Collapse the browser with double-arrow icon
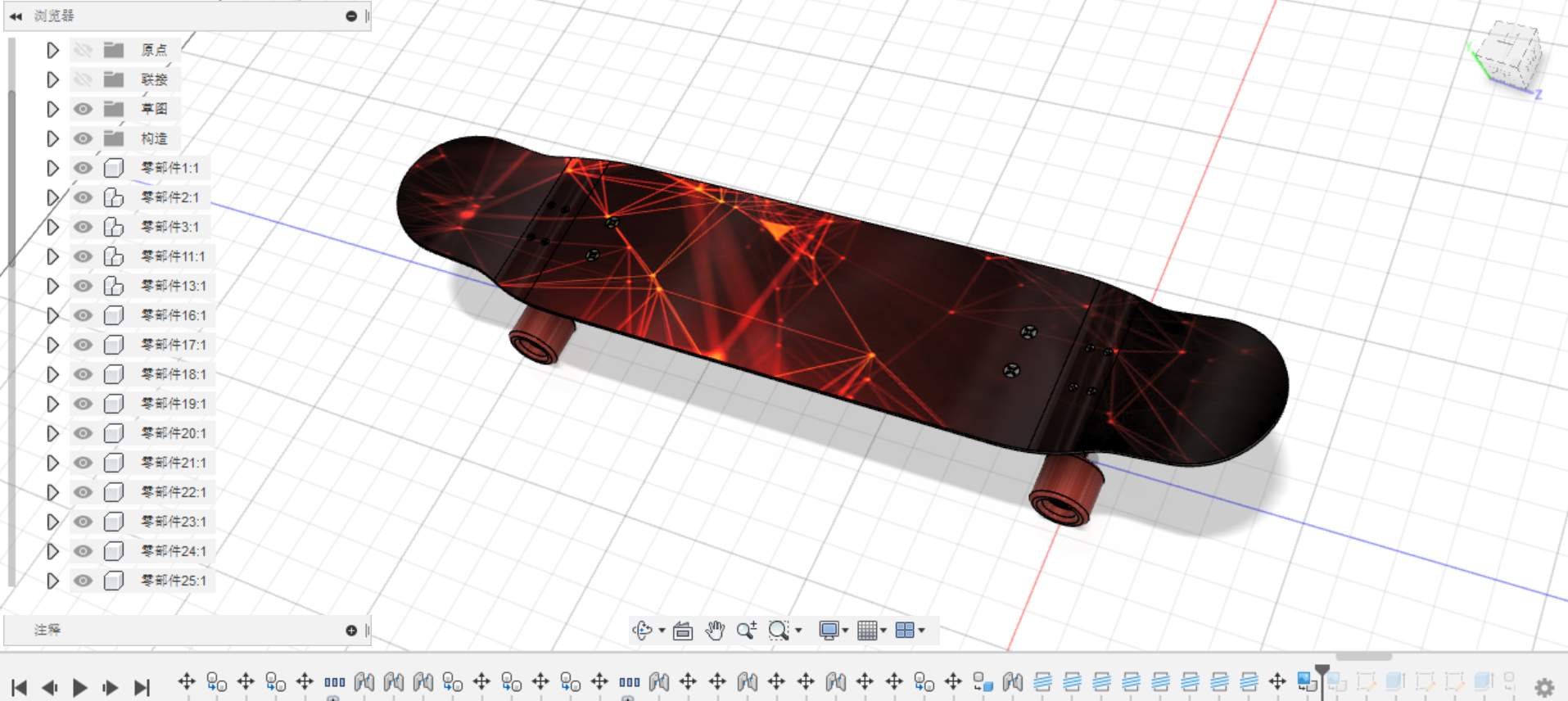 tap(16, 16)
